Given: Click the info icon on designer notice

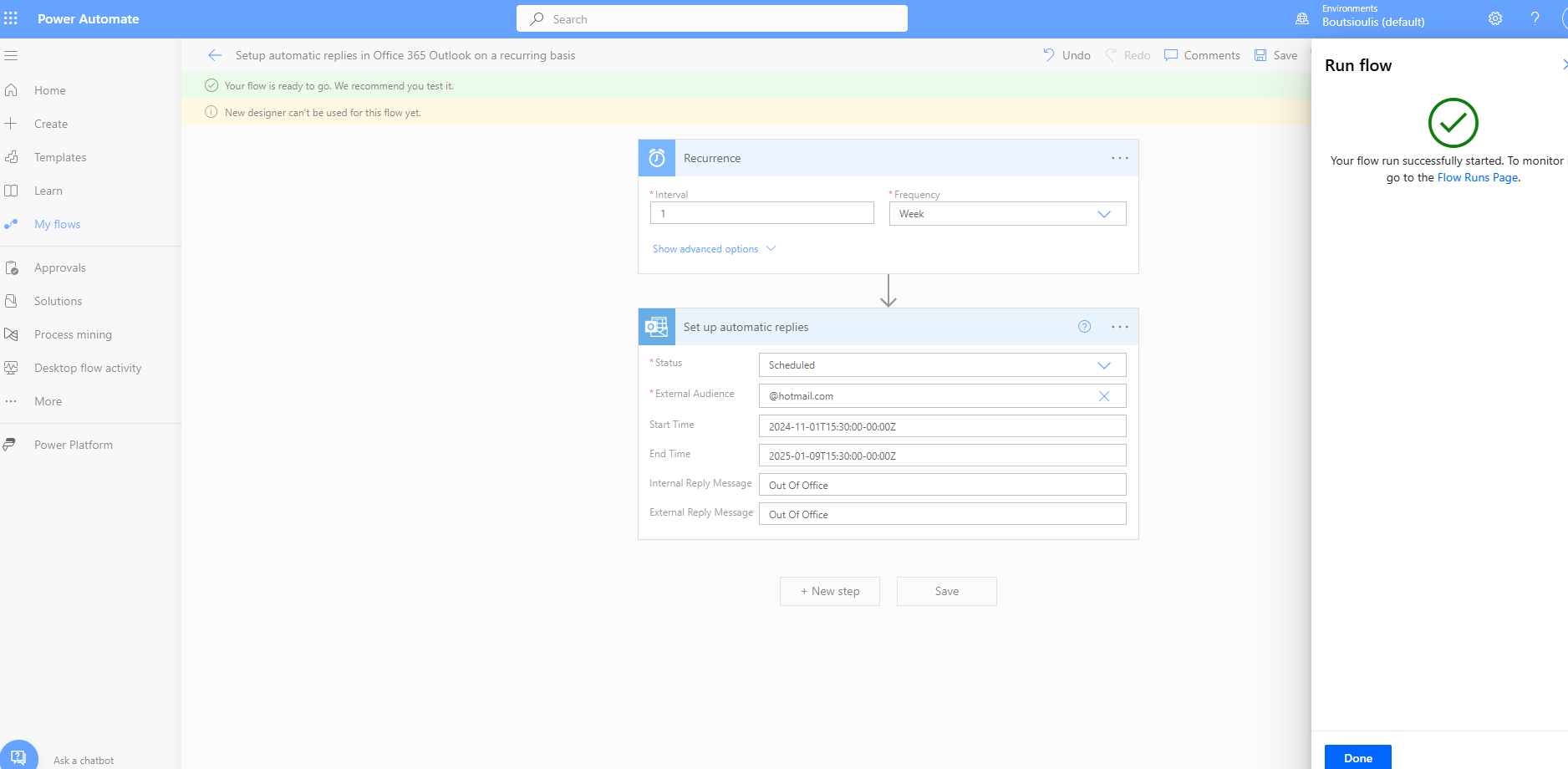Looking at the screenshot, I should click(x=211, y=112).
